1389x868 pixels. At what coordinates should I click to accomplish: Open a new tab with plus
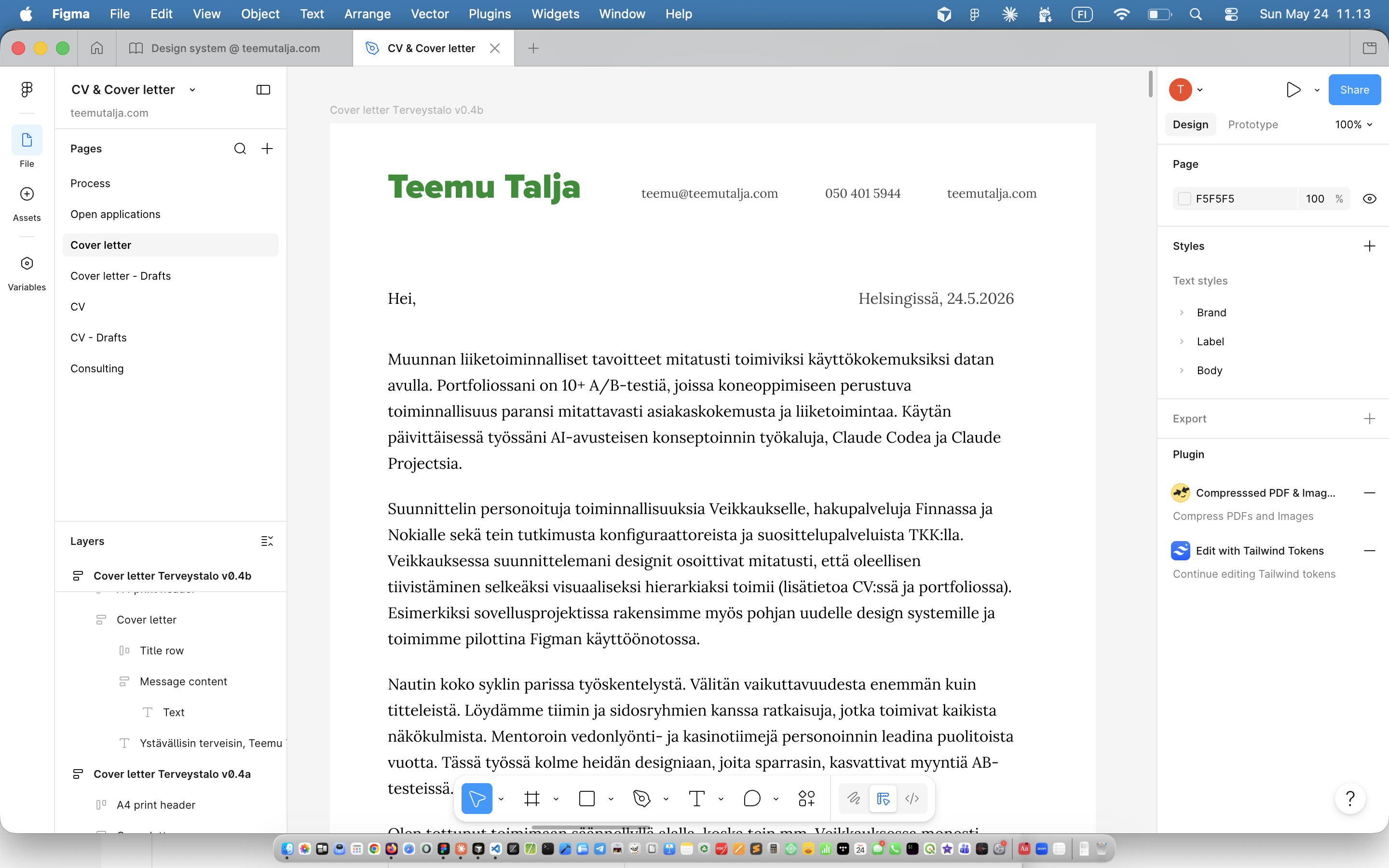533,48
